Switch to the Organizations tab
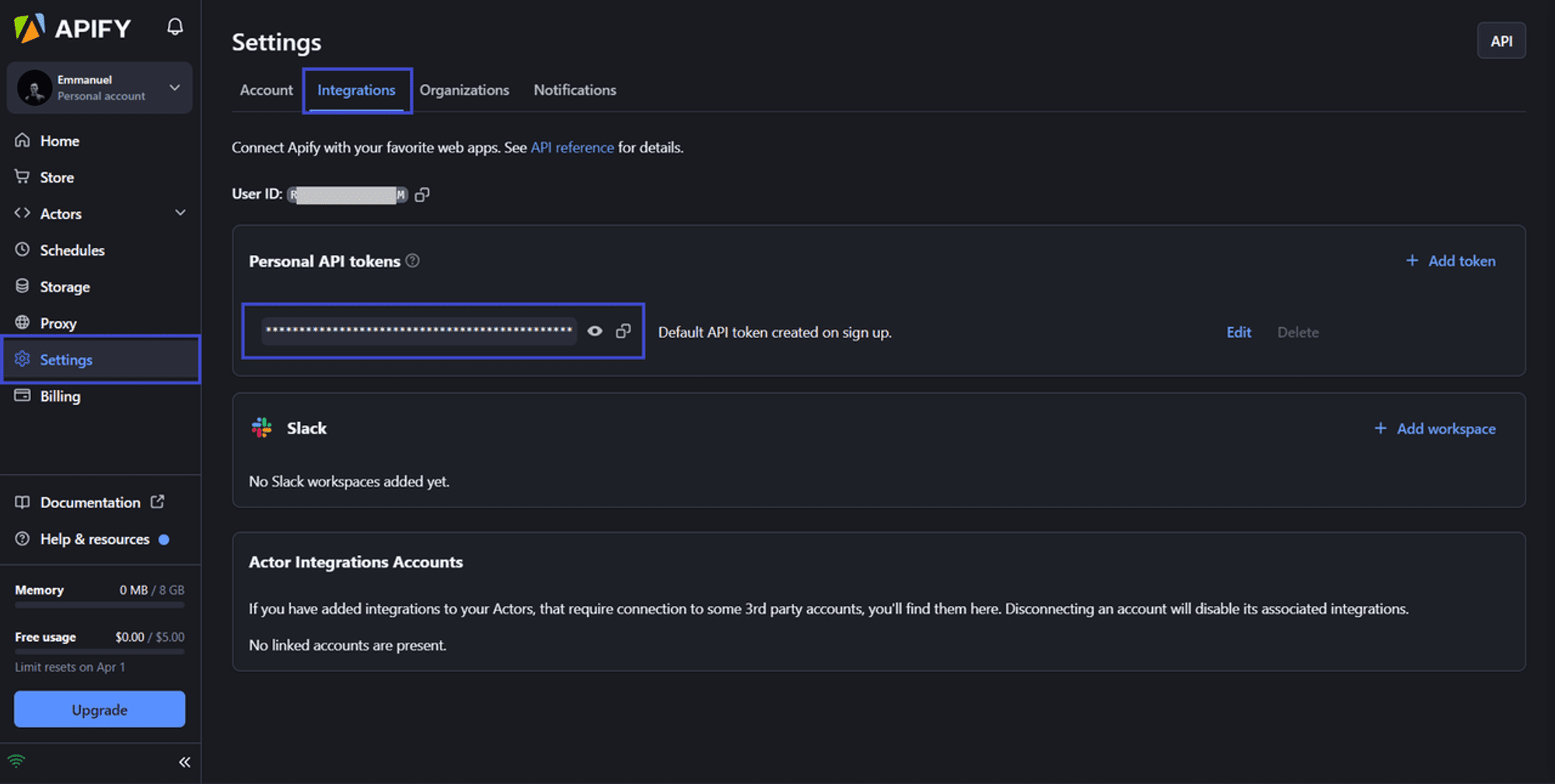 [x=464, y=90]
